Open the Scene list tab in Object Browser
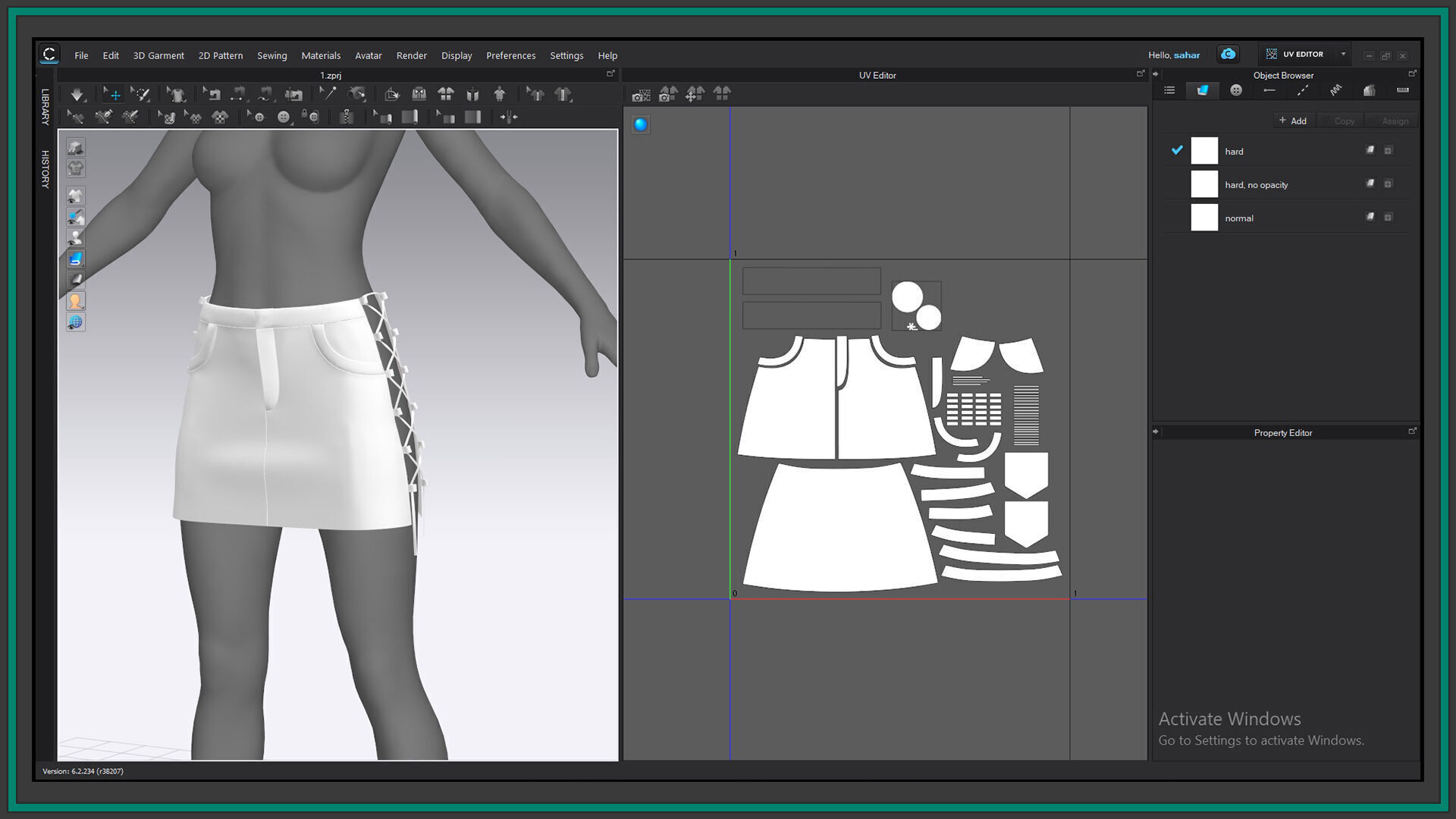 tap(1169, 90)
